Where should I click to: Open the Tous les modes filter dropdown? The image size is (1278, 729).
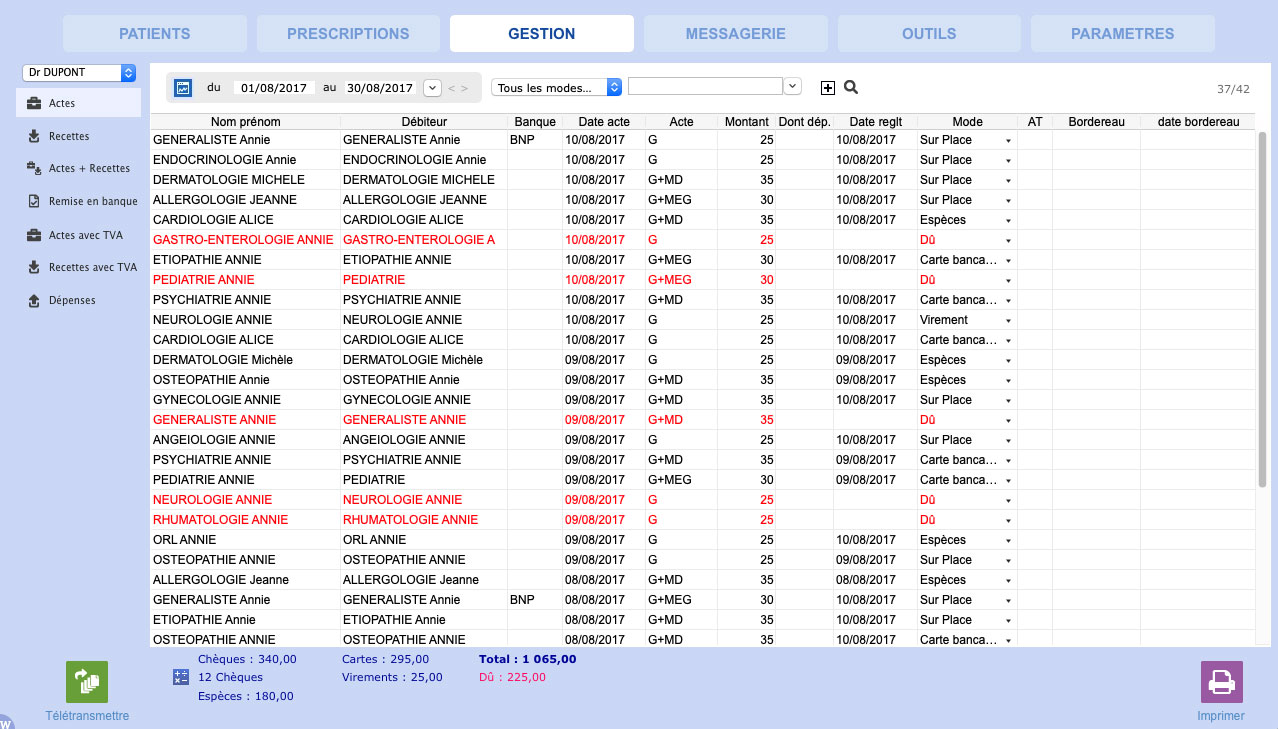(557, 88)
